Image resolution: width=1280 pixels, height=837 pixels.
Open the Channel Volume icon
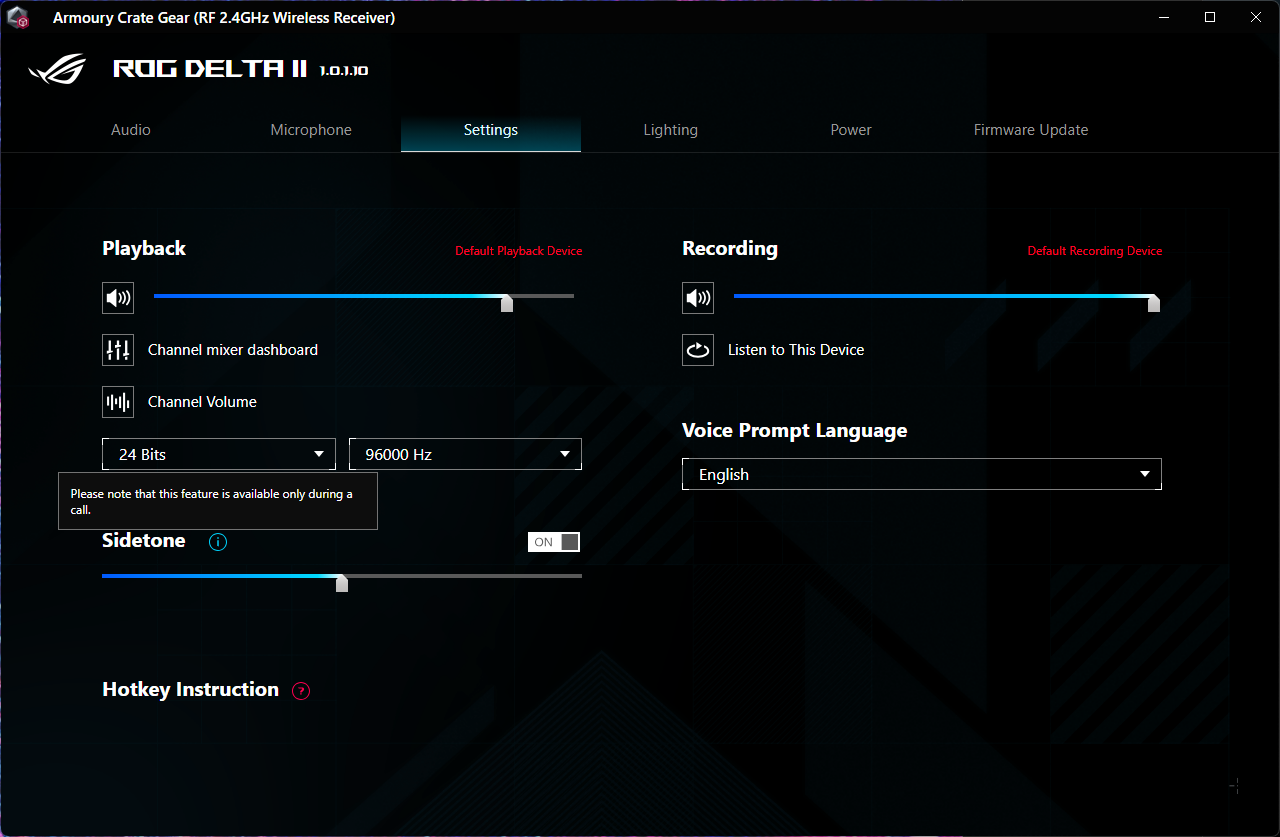[x=118, y=402]
